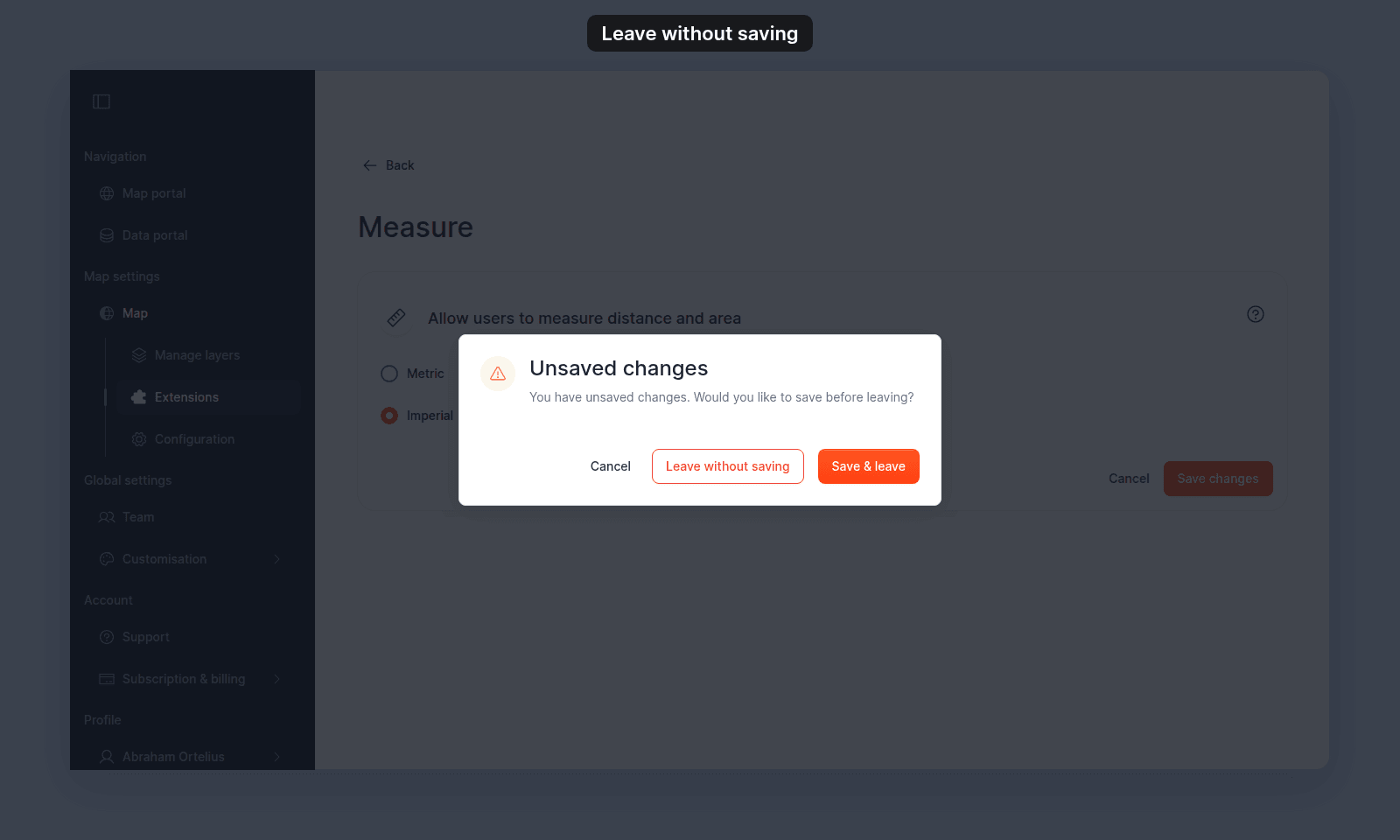Screen dimensions: 1400x840
Task: Click the Subscription & billing card icon
Action: (x=107, y=679)
